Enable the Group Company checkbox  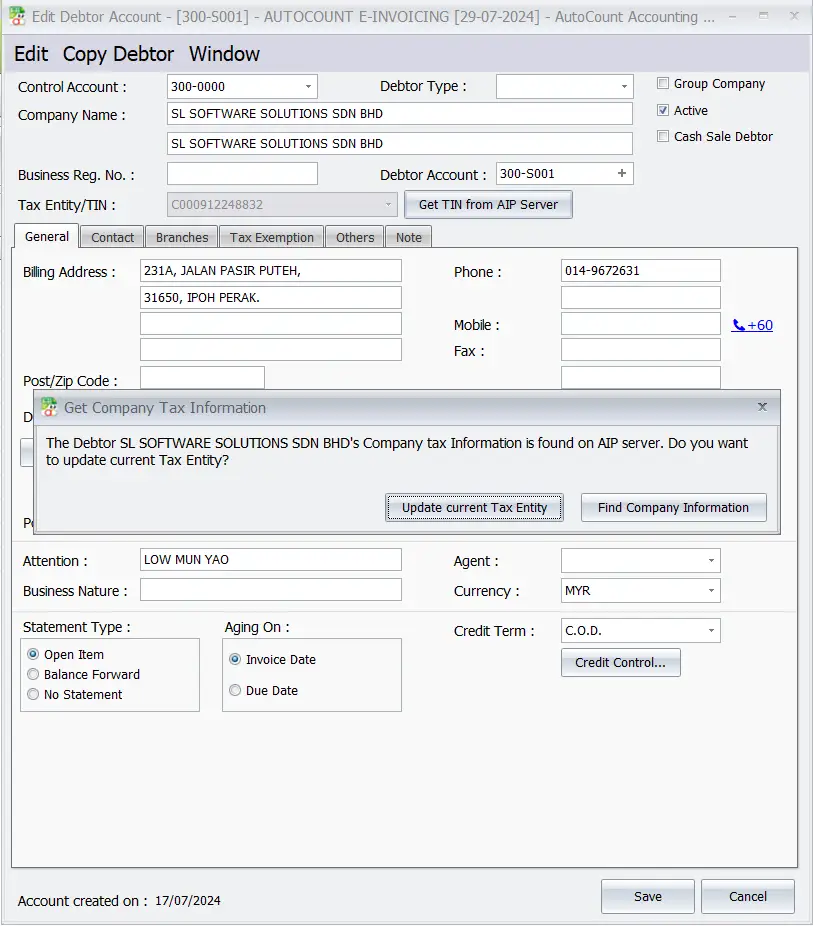(662, 83)
